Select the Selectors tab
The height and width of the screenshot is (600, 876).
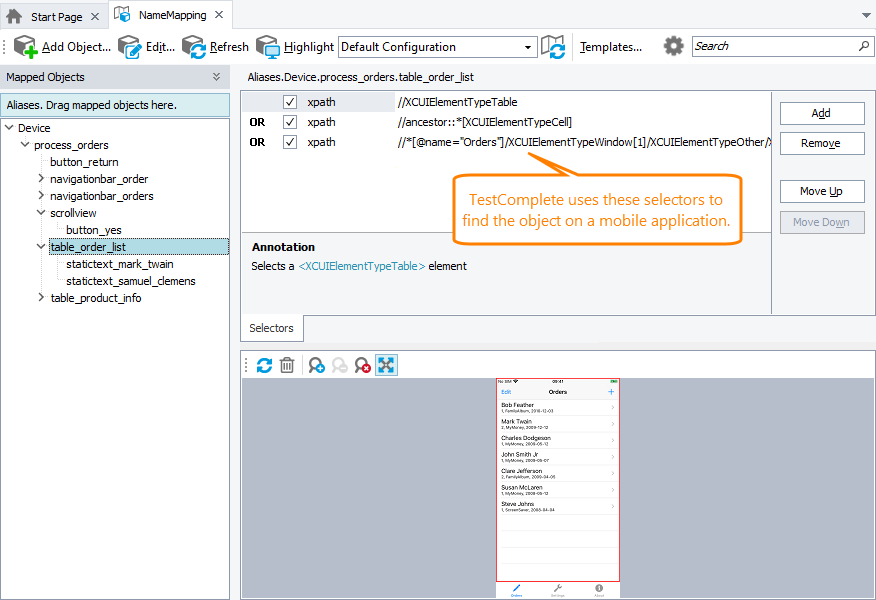point(271,327)
